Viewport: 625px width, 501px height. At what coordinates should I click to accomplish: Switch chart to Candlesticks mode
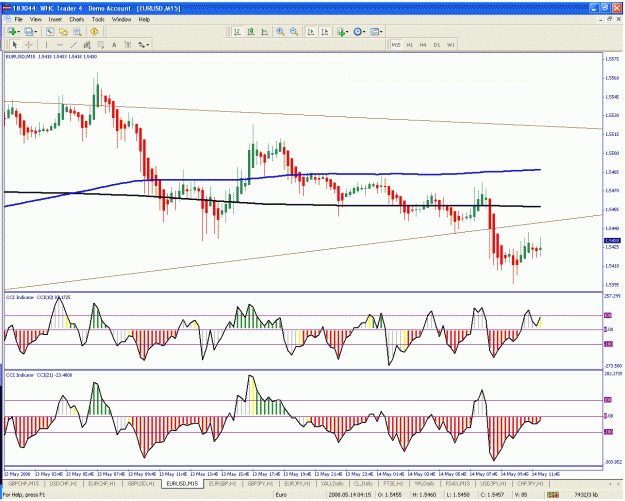coord(251,31)
